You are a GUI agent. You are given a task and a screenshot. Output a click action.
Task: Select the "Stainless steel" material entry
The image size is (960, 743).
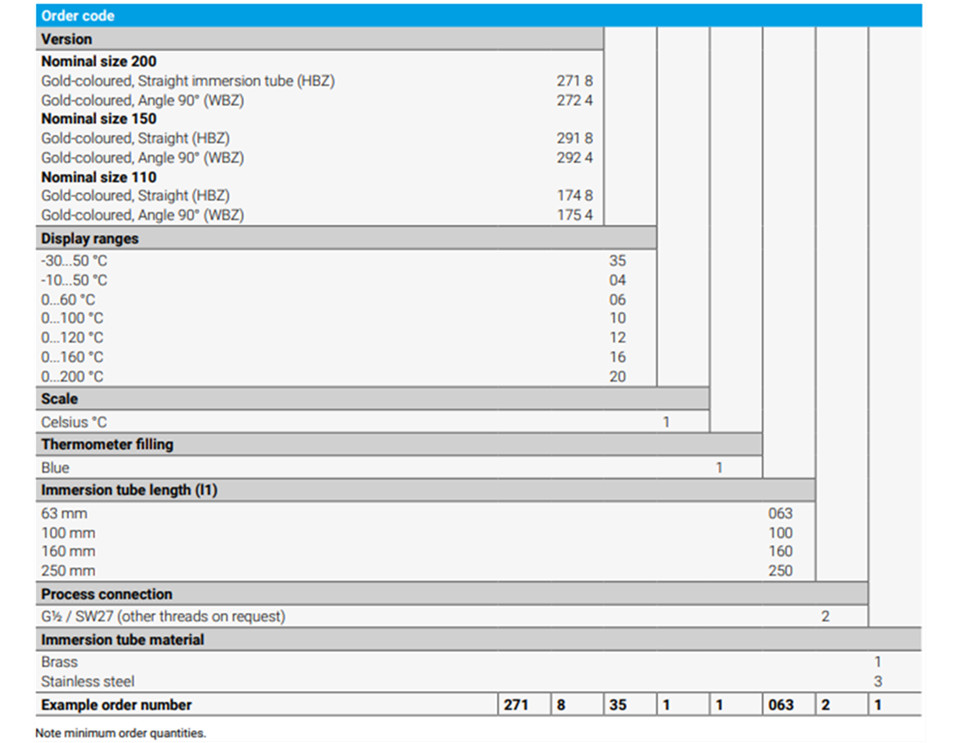click(88, 682)
